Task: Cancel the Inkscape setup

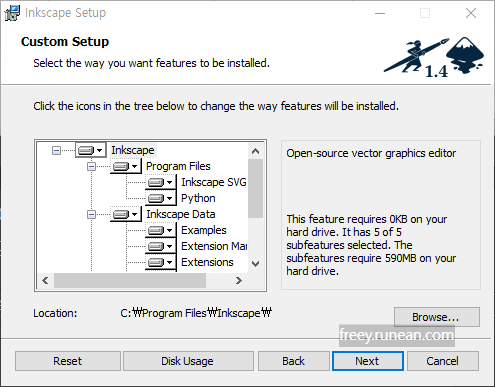Action: pos(443,361)
